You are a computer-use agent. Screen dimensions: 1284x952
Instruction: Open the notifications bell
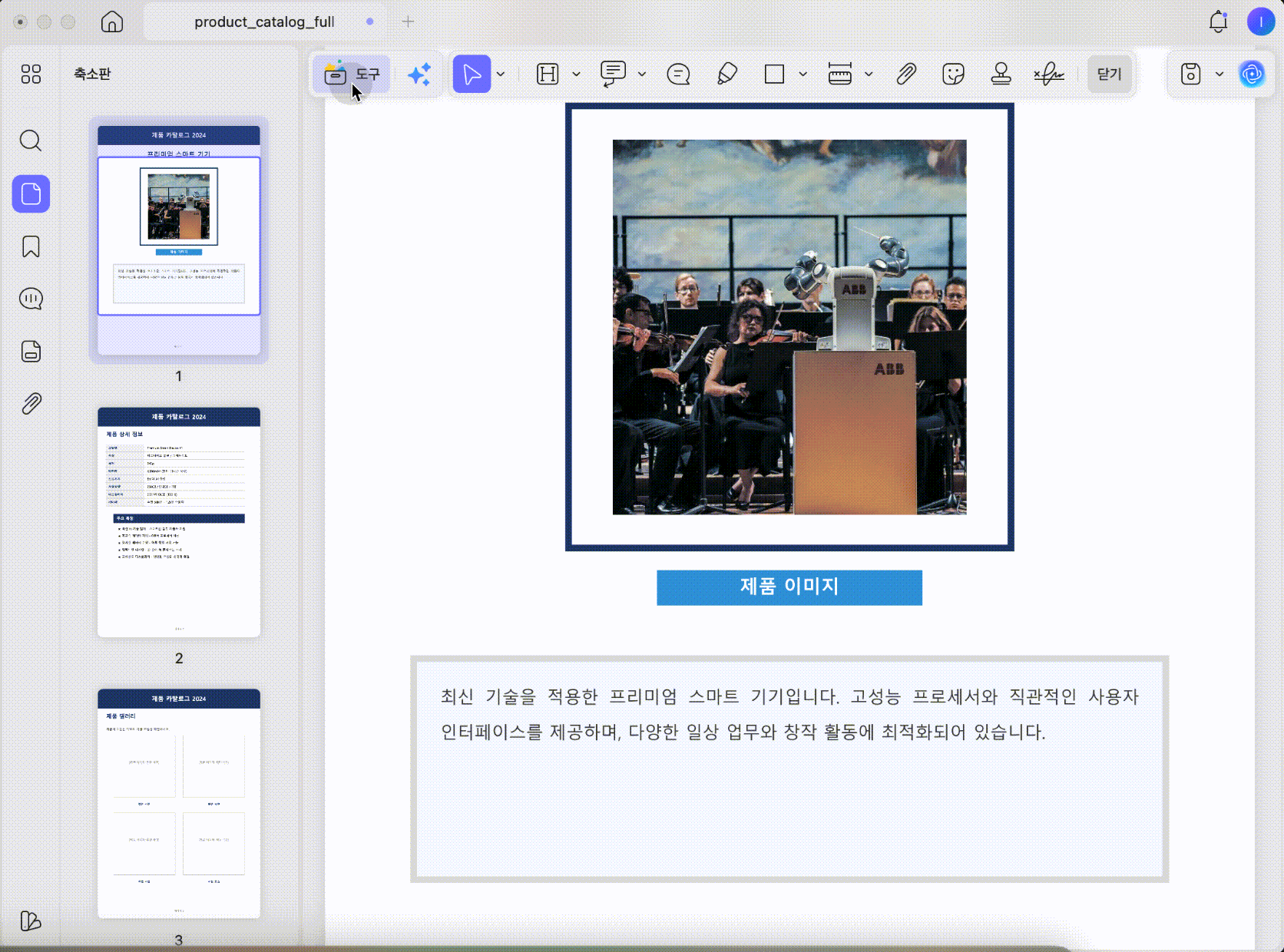(1218, 21)
